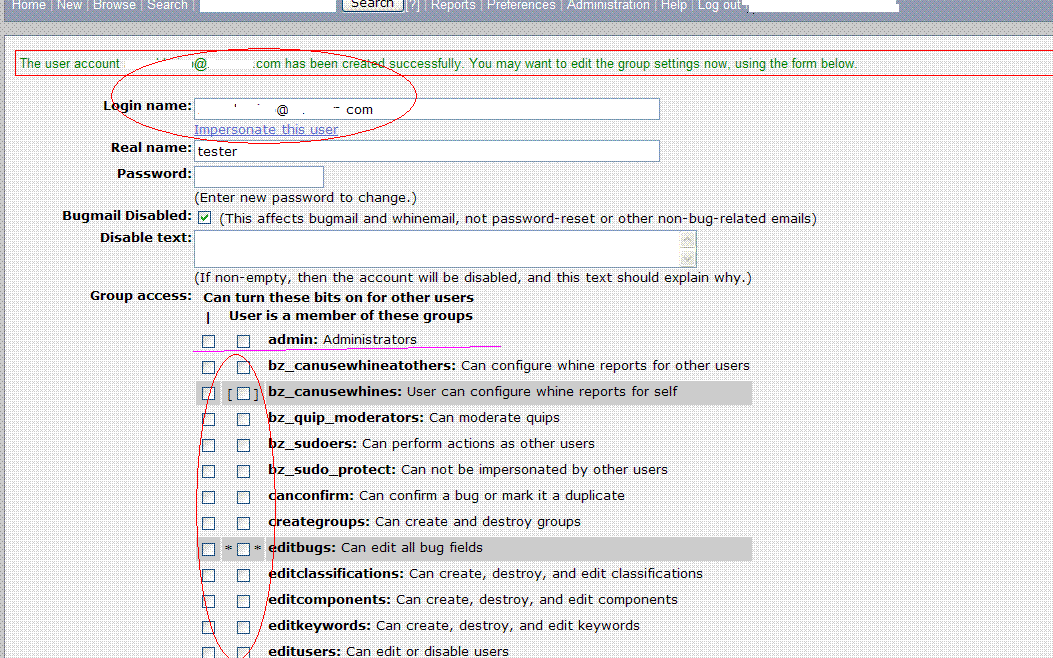Check bz_sudoers membership checkbox

tap(243, 445)
